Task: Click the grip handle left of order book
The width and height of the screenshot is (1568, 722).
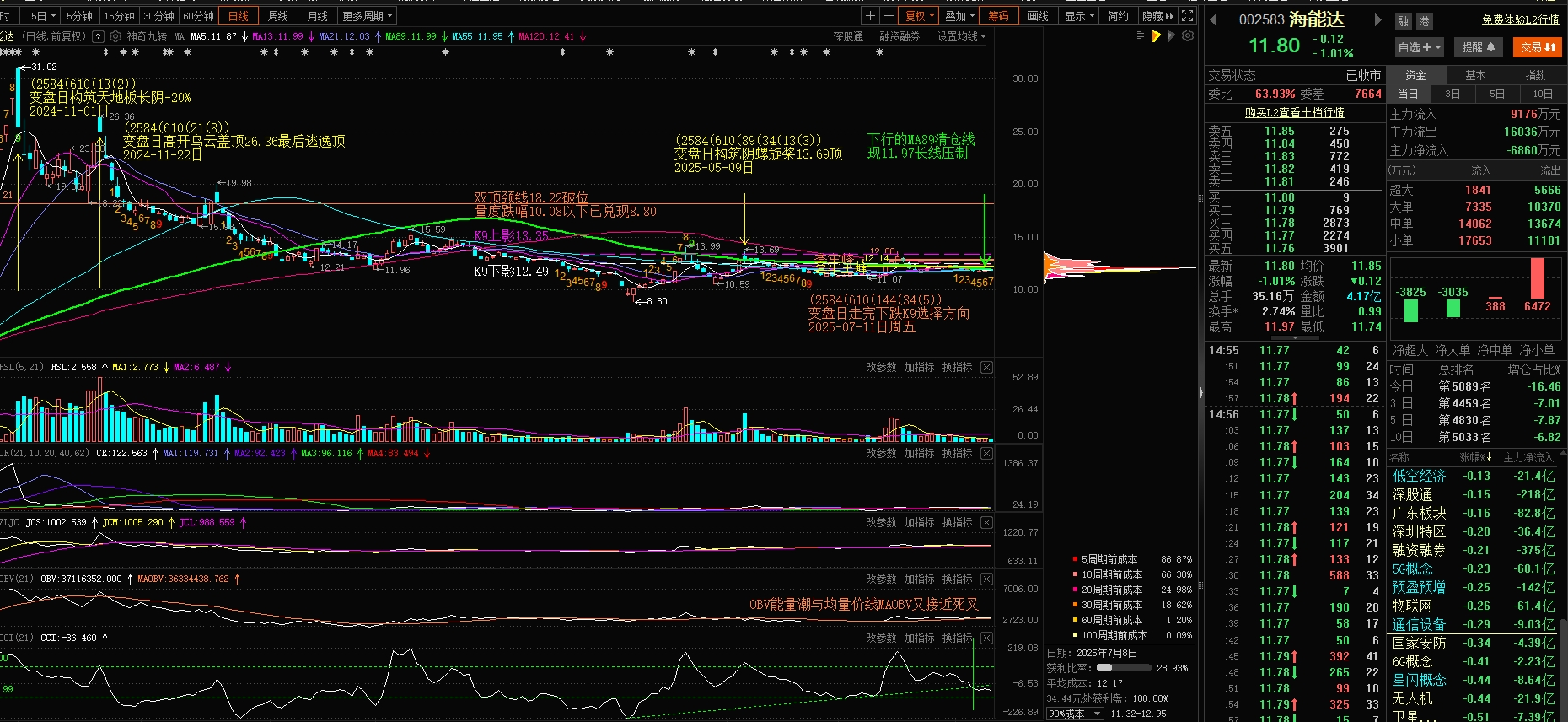Action: [x=1201, y=198]
